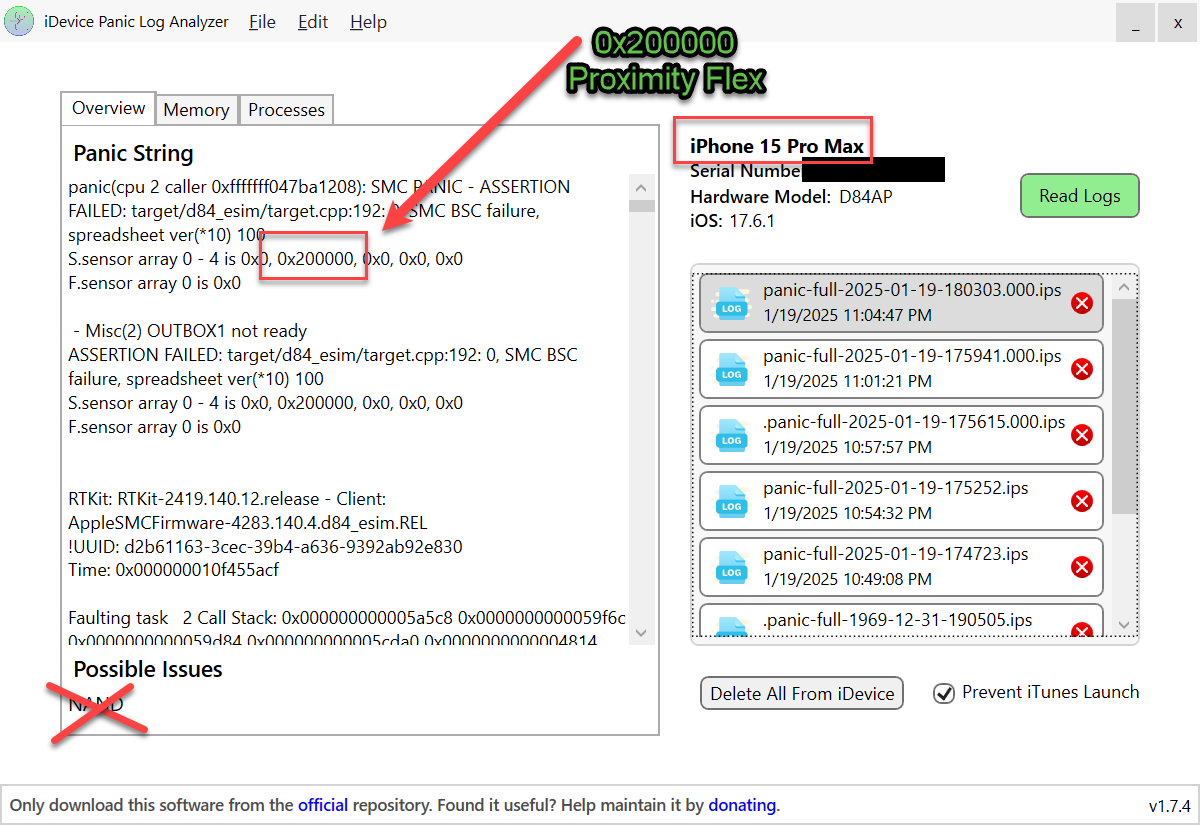Screen dimensions: 1200x825
Task: Delete panic-full-2025-01-19-175252.ips using red X
Action: [x=1081, y=501]
